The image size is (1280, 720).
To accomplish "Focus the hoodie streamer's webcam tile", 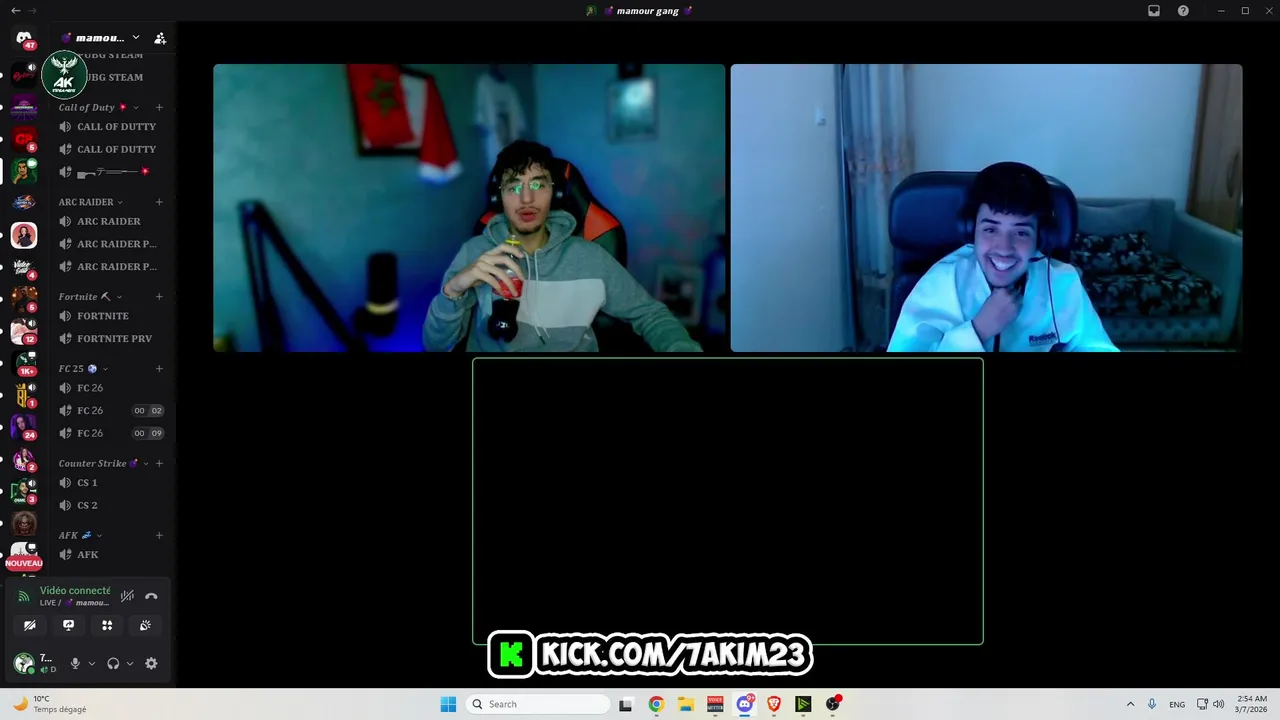I will click(469, 208).
